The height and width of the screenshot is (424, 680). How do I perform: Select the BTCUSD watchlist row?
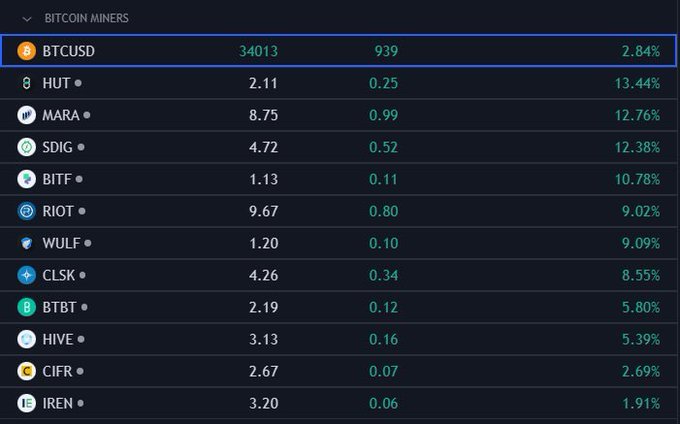tap(340, 51)
